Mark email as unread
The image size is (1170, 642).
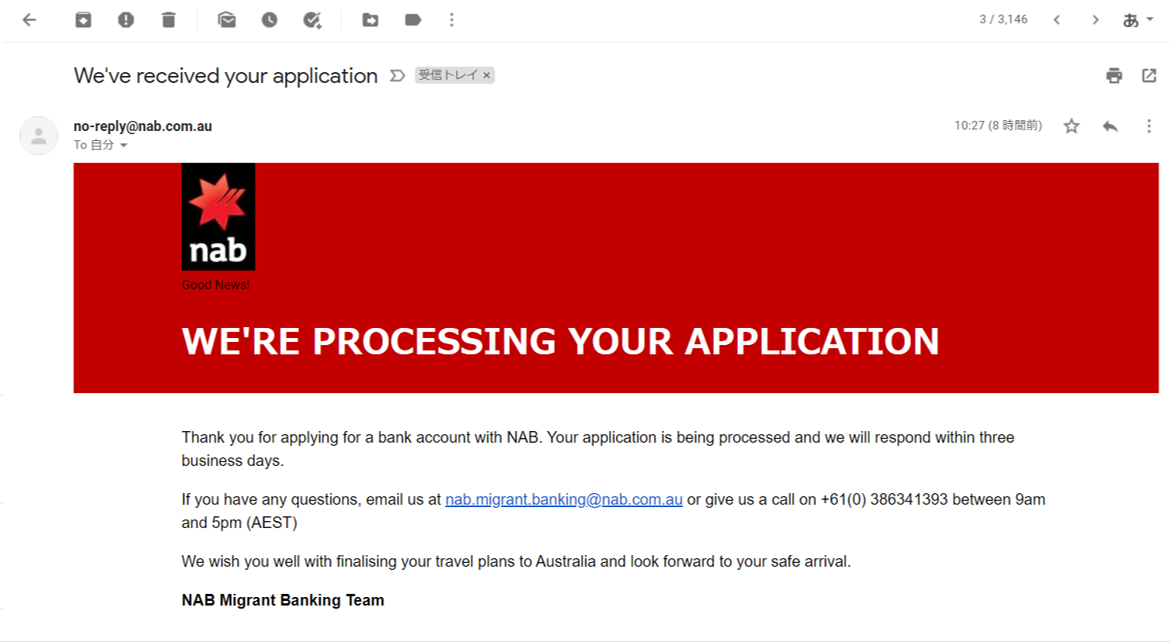[227, 20]
